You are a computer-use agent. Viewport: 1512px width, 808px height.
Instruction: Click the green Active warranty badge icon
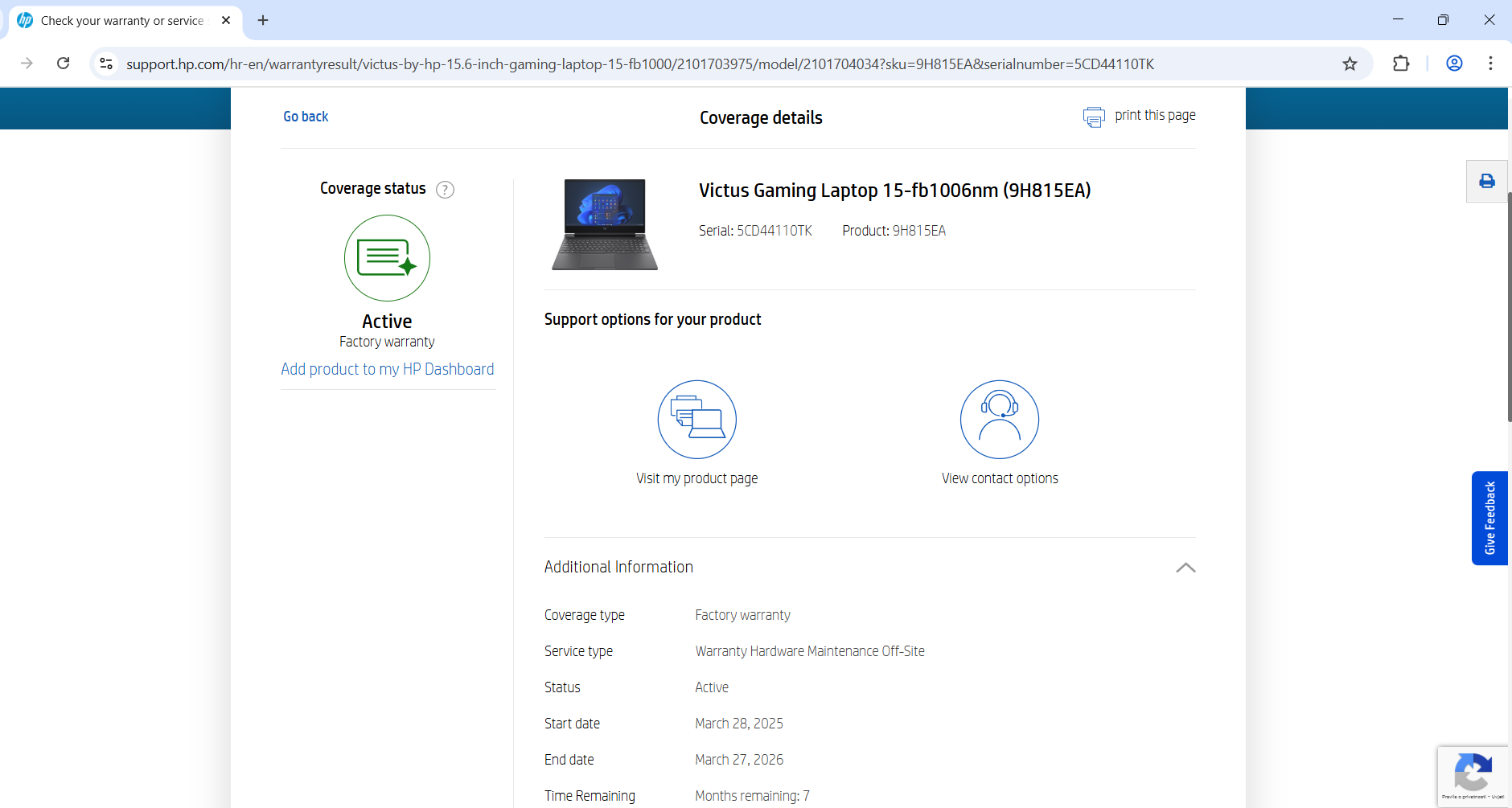point(387,258)
